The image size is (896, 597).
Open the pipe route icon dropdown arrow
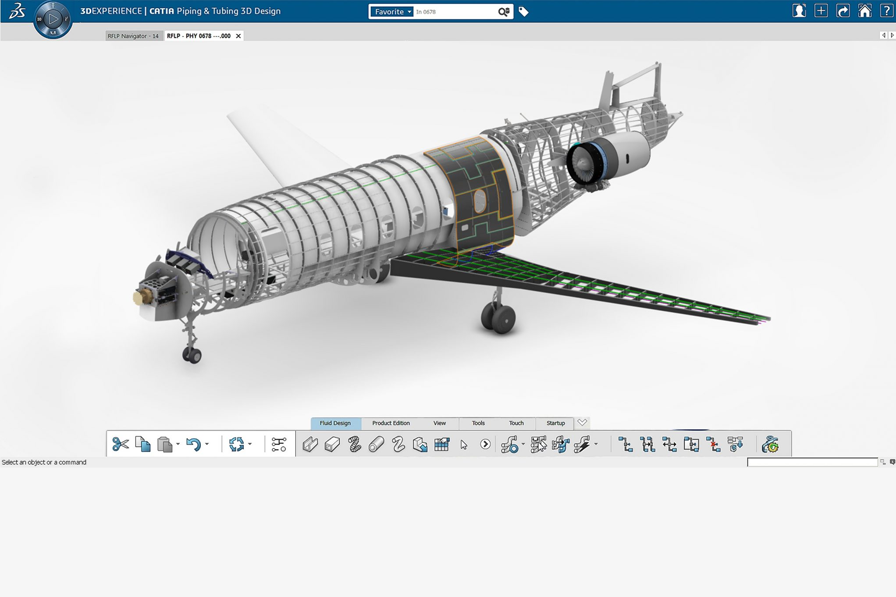coord(523,444)
